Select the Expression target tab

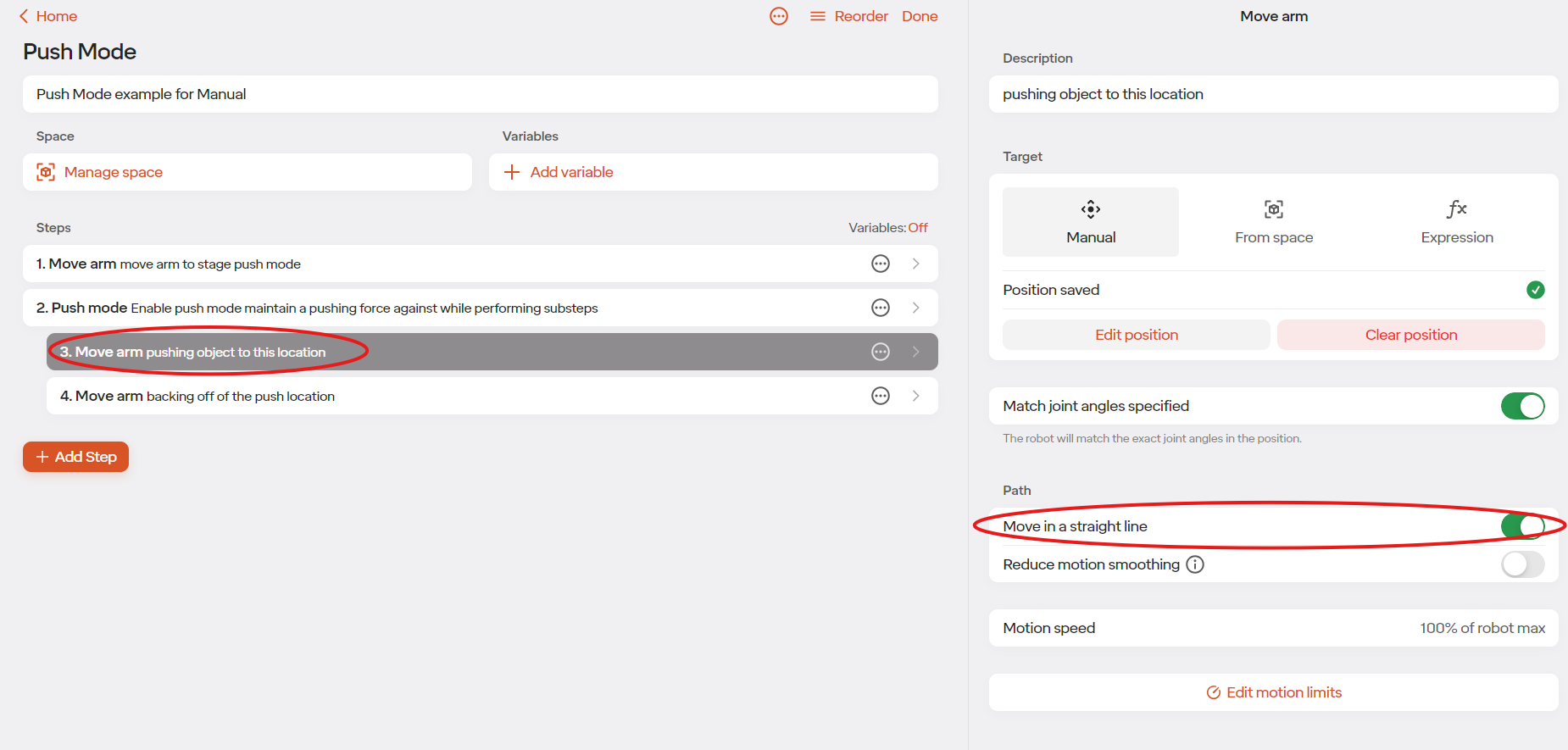(1457, 222)
